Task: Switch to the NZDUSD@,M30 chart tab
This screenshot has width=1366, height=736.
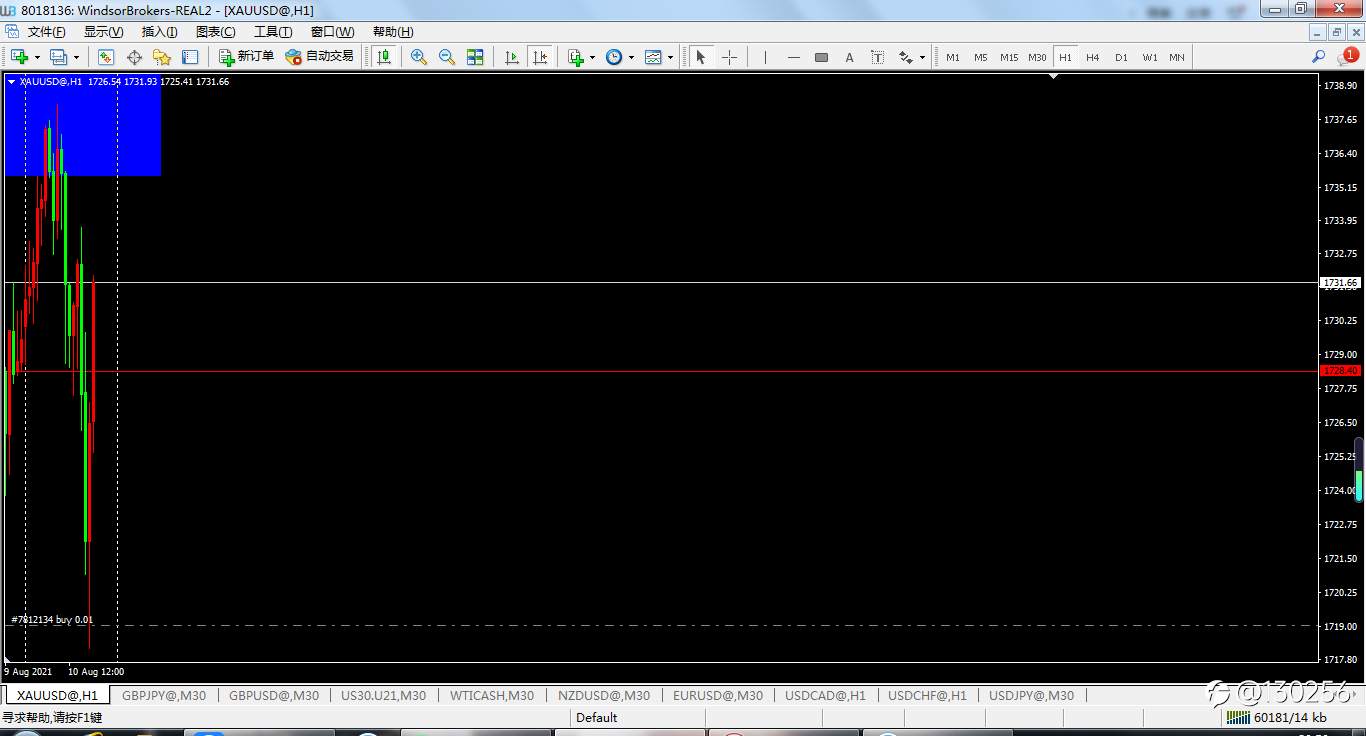Action: coord(604,695)
